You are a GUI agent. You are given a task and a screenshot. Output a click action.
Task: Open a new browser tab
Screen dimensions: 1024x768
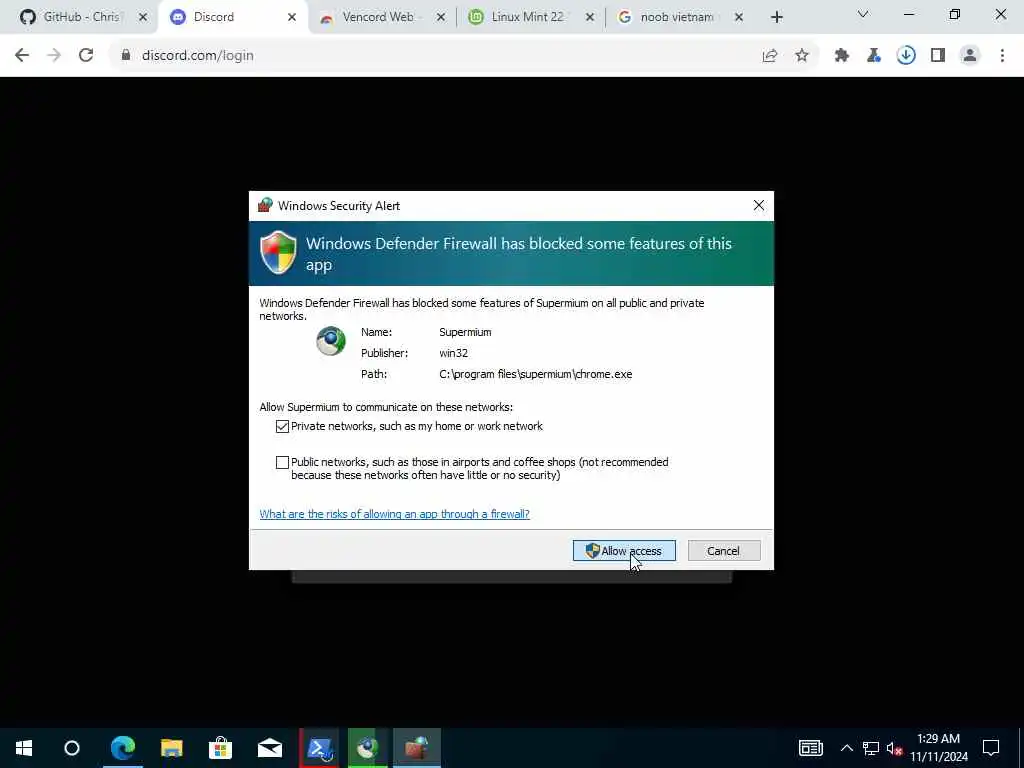[x=776, y=17]
